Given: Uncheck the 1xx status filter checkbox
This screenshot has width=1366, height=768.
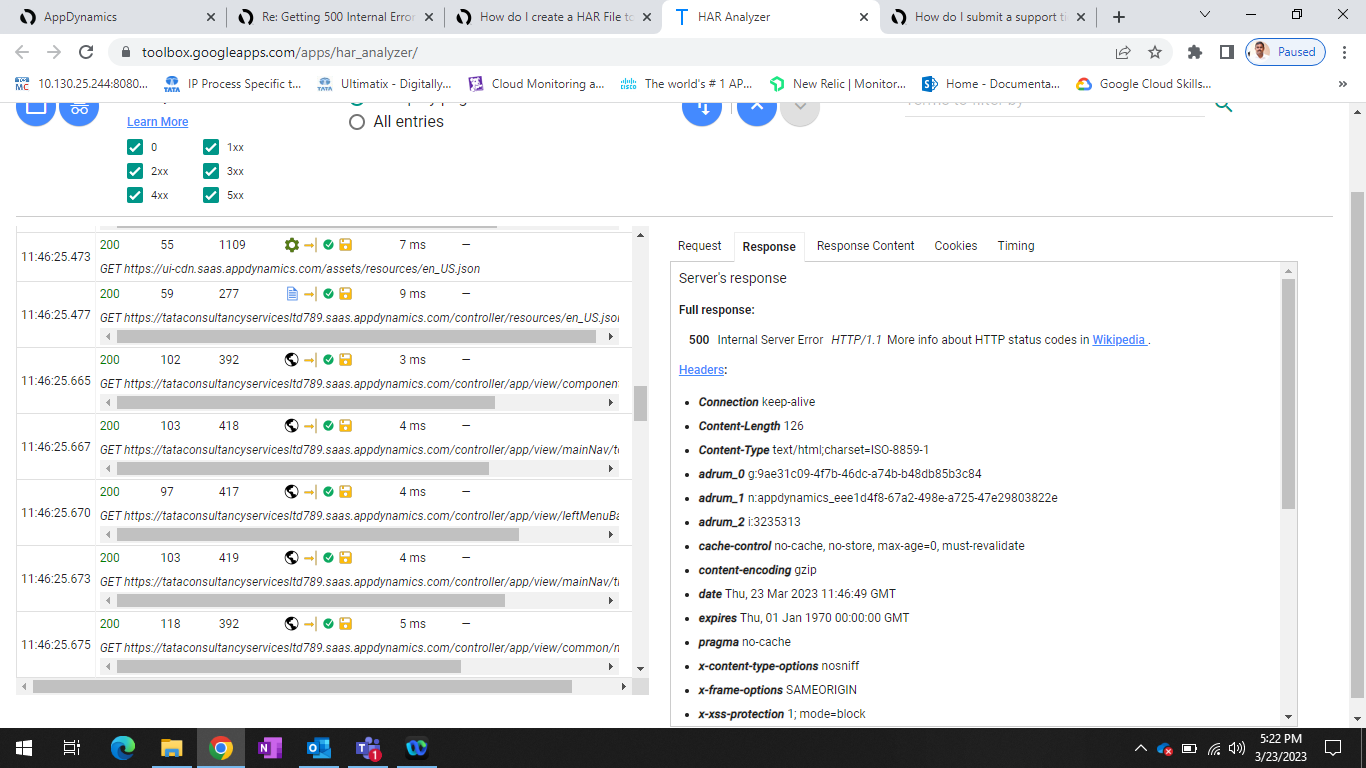Looking at the screenshot, I should pos(211,147).
